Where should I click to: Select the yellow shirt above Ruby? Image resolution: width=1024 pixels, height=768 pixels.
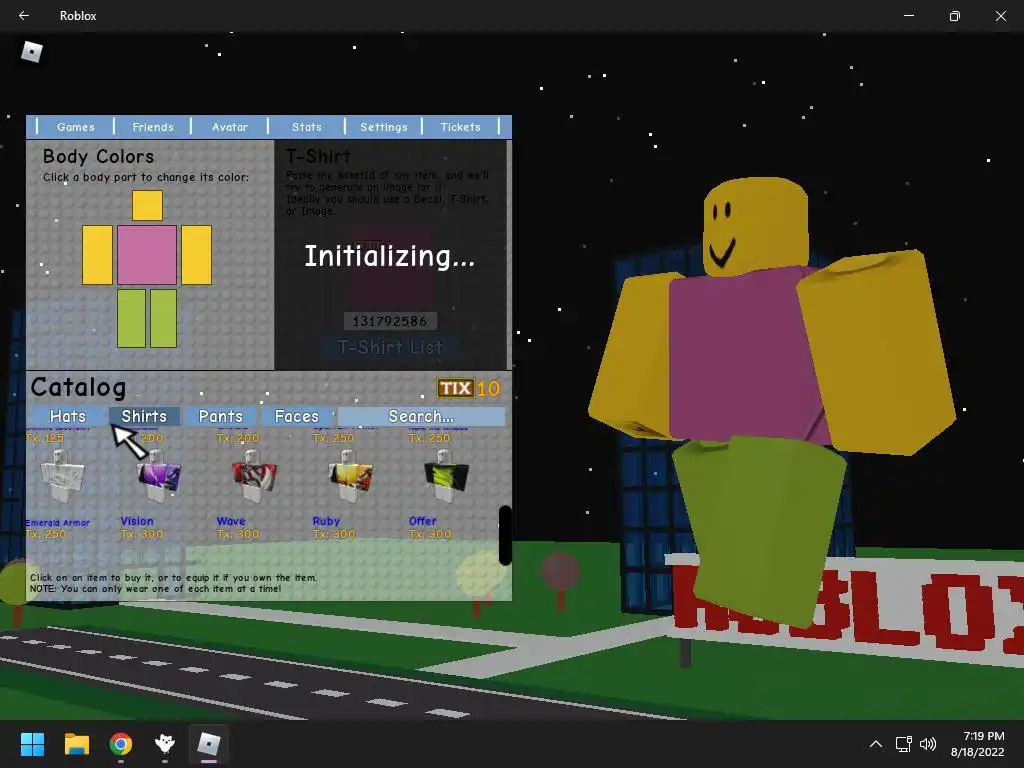[350, 477]
